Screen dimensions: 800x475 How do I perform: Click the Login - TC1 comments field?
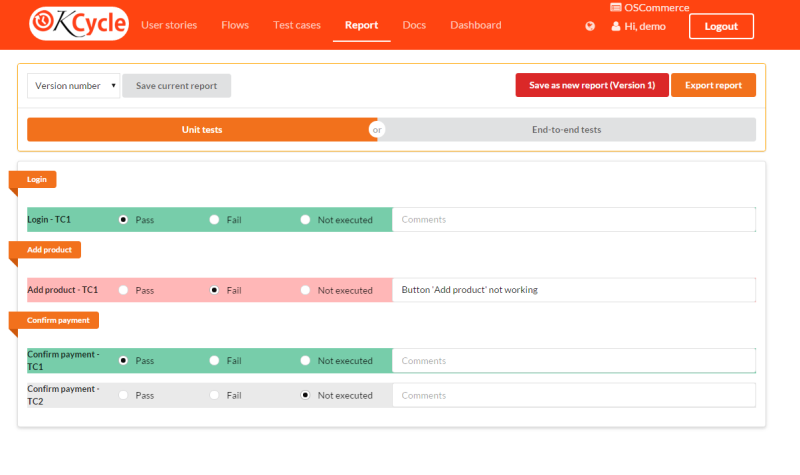574,219
